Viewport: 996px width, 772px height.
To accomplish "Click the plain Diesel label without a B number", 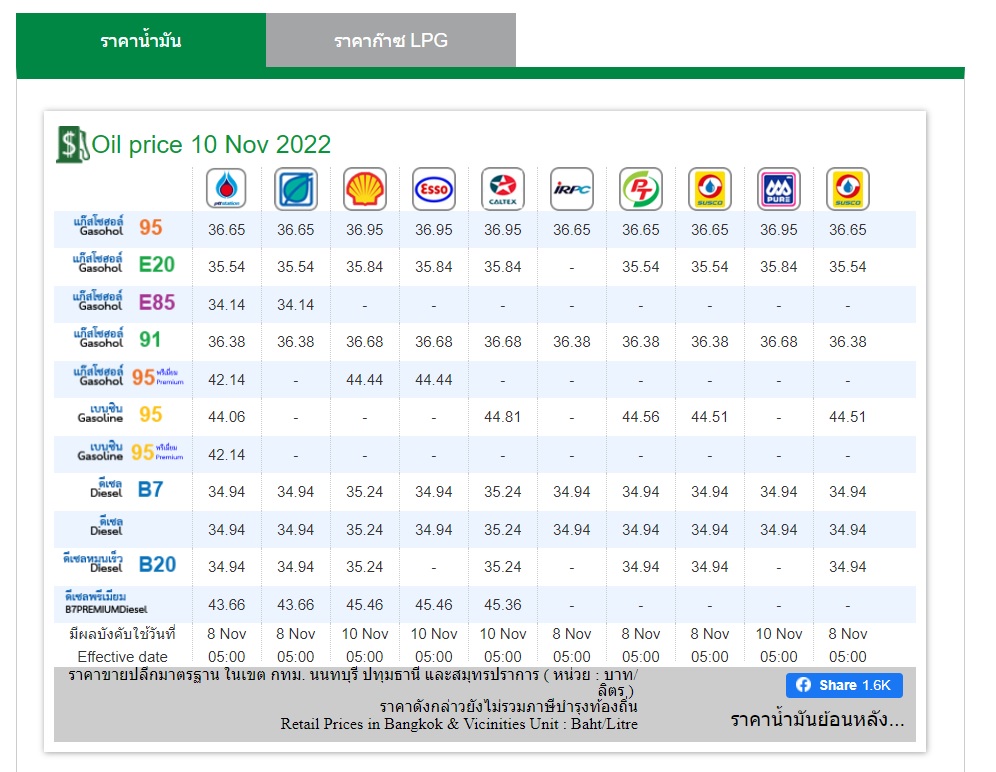I will point(107,527).
